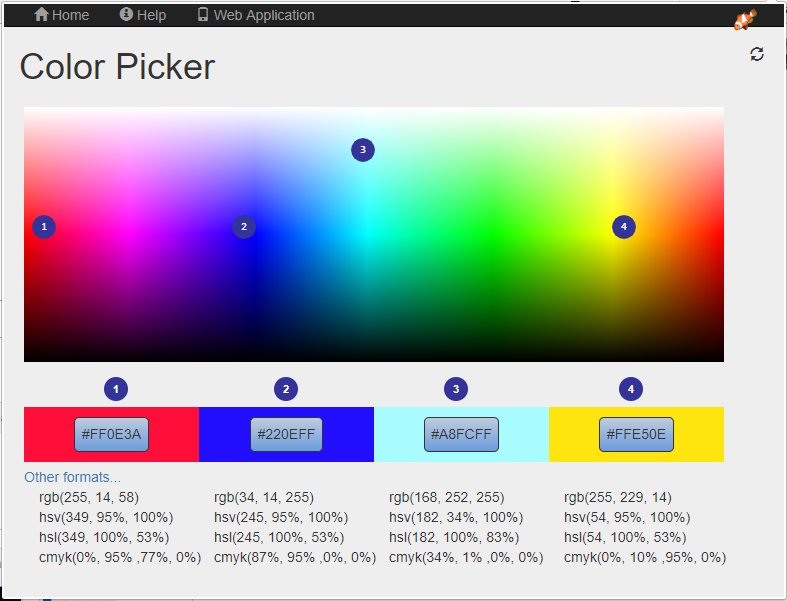Select the rgb(168, 252, 255) value

[447, 497]
